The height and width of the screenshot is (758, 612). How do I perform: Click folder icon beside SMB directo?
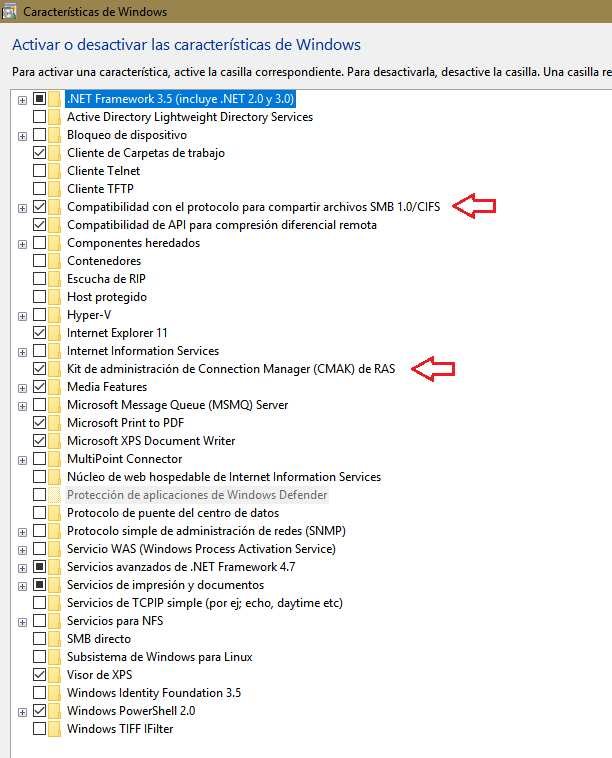coord(55,639)
